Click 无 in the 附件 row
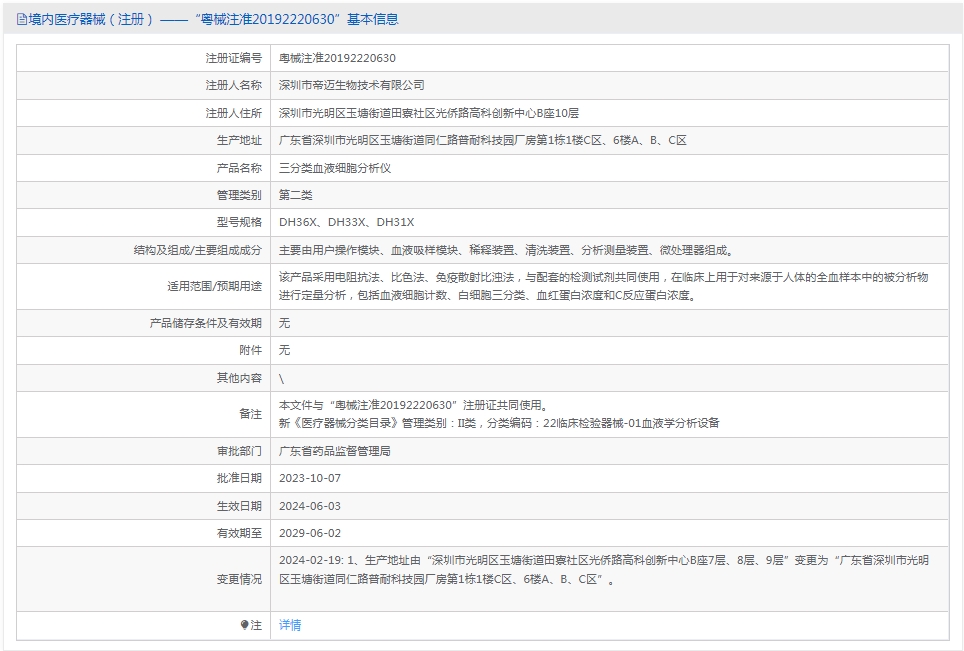This screenshot has height=651, width=964. [x=284, y=350]
